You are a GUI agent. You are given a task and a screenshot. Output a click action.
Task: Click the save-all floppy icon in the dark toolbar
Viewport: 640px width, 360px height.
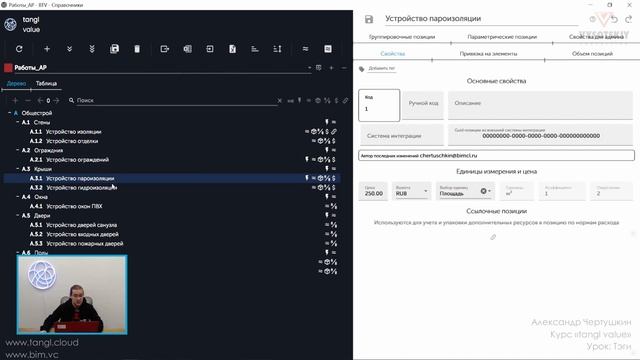pyautogui.click(x=115, y=49)
